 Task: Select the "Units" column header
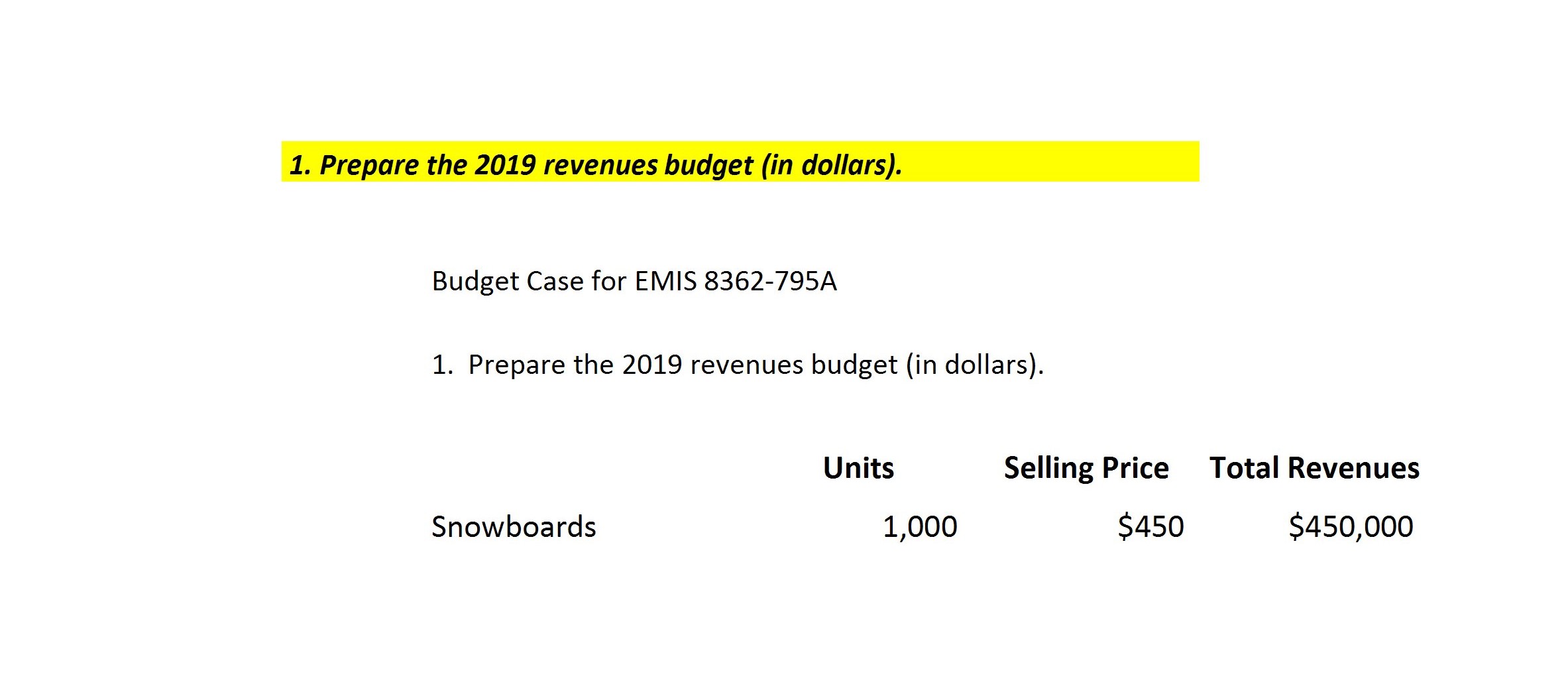pos(858,468)
